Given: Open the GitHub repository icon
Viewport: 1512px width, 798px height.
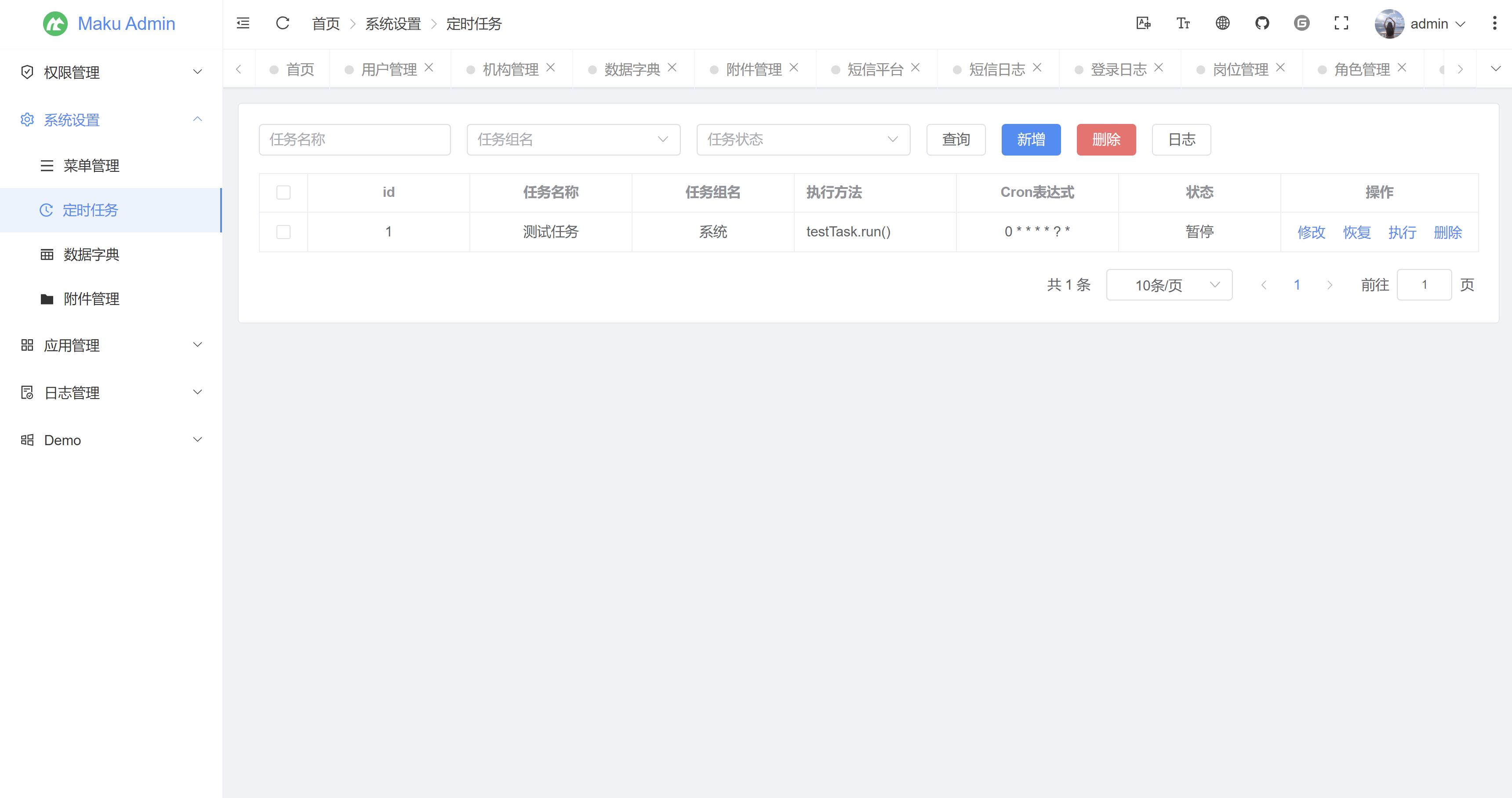Looking at the screenshot, I should pyautogui.click(x=1262, y=23).
